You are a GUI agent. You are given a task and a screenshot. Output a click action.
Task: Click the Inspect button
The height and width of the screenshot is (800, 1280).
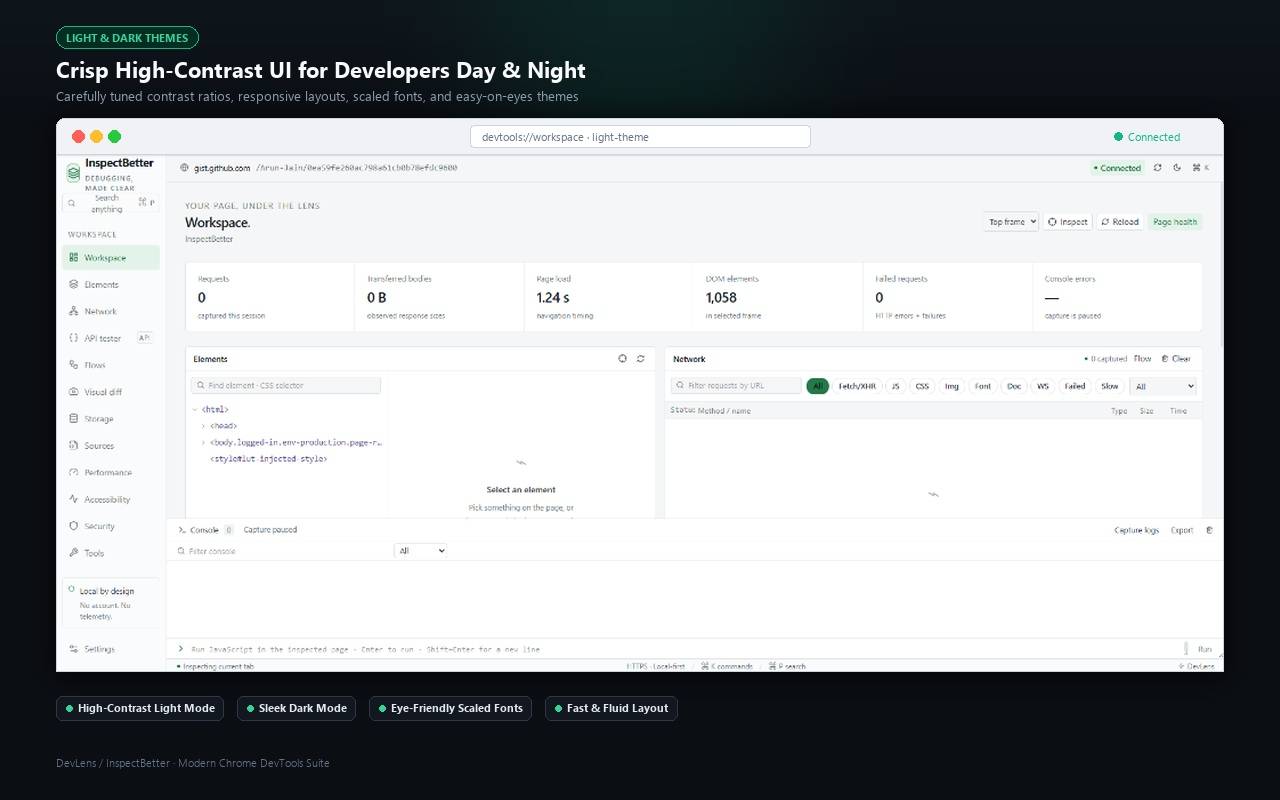pyautogui.click(x=1068, y=222)
